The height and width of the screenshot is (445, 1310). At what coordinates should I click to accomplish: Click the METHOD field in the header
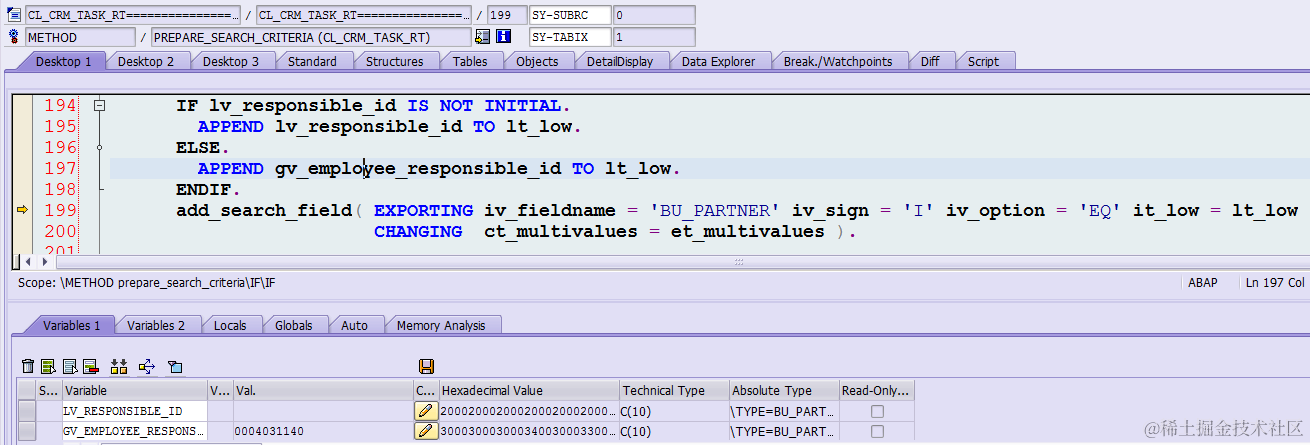[x=80, y=37]
